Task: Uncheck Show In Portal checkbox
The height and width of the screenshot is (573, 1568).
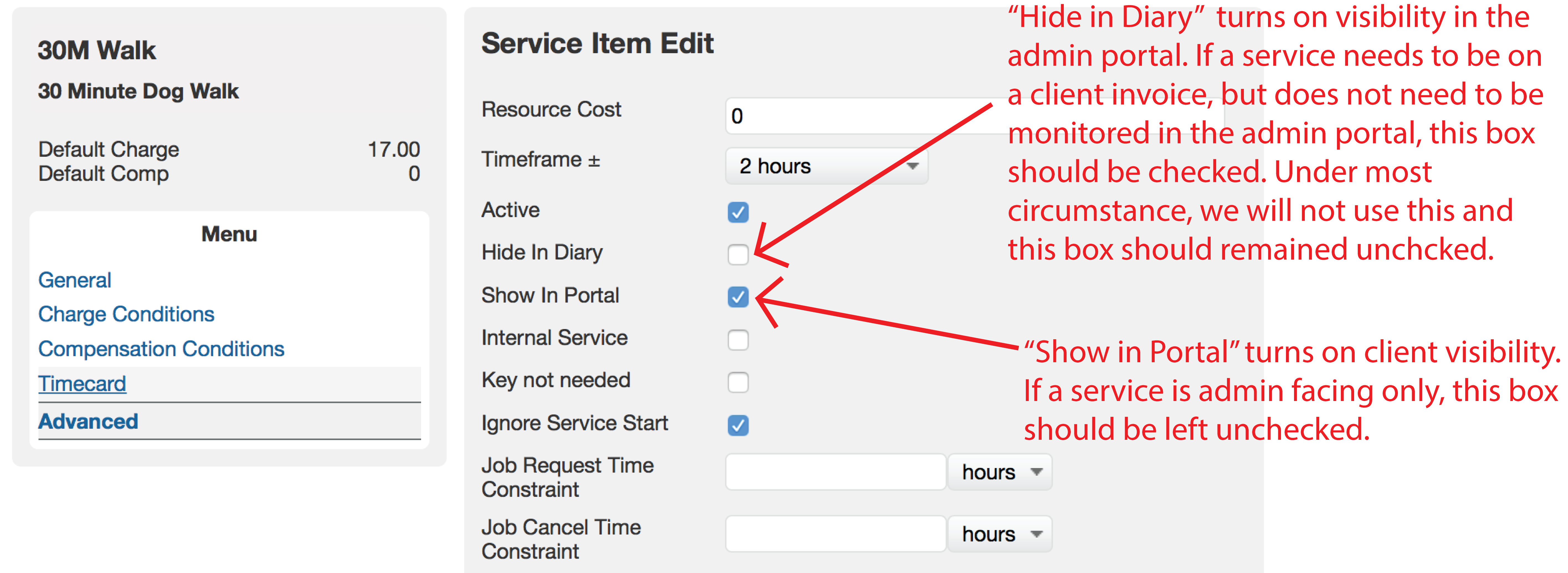Action: (738, 297)
